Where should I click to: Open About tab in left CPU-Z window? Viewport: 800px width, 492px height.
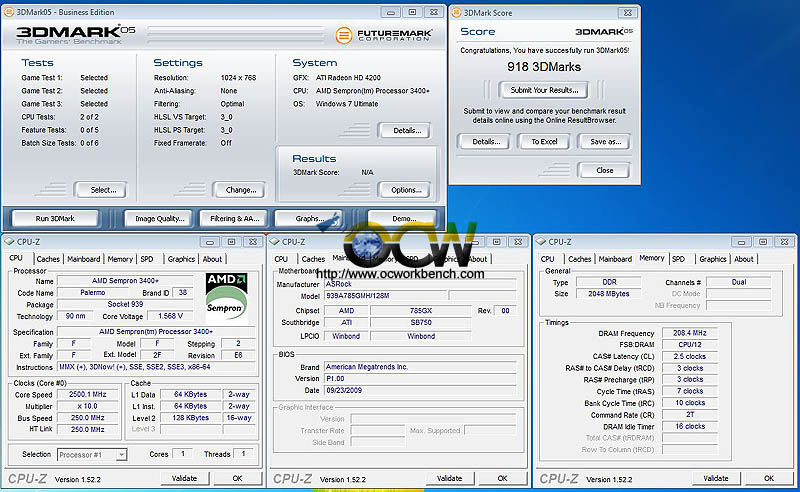pos(212,259)
